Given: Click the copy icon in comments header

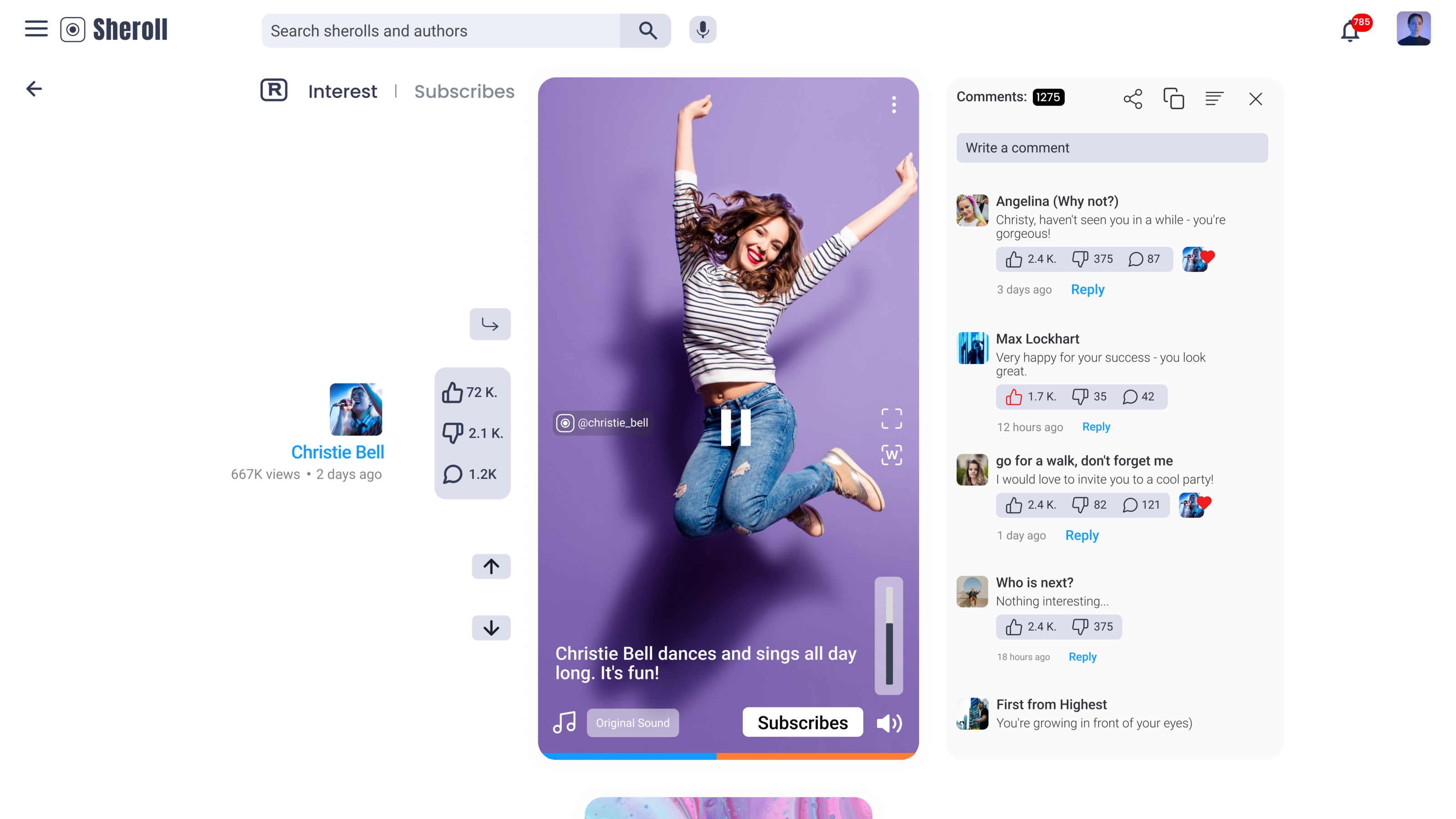Looking at the screenshot, I should click(x=1173, y=99).
